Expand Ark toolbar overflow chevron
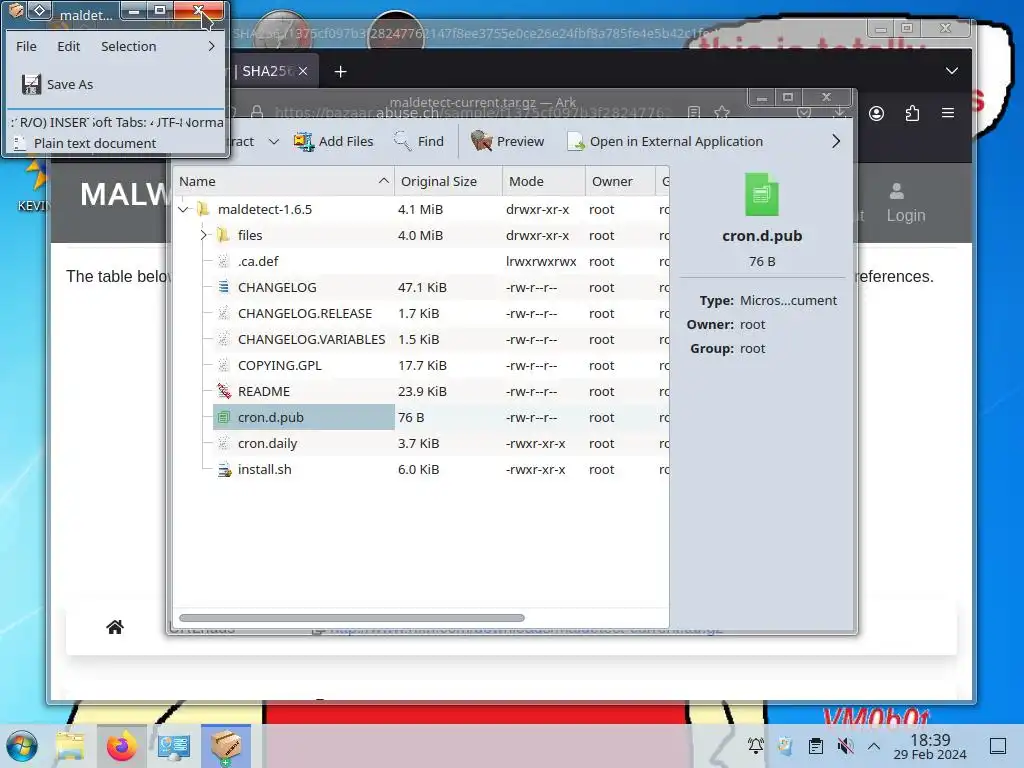The image size is (1024, 768). pyautogui.click(x=836, y=141)
